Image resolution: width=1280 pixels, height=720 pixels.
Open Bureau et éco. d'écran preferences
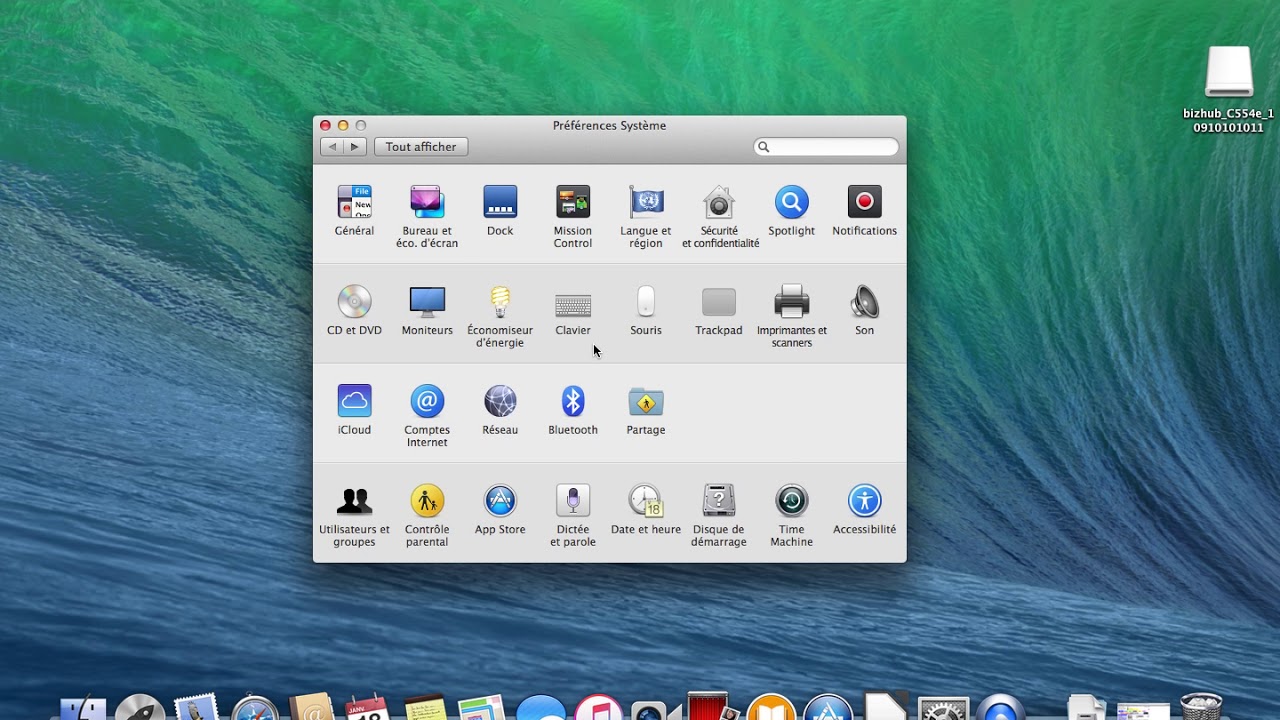click(x=427, y=216)
